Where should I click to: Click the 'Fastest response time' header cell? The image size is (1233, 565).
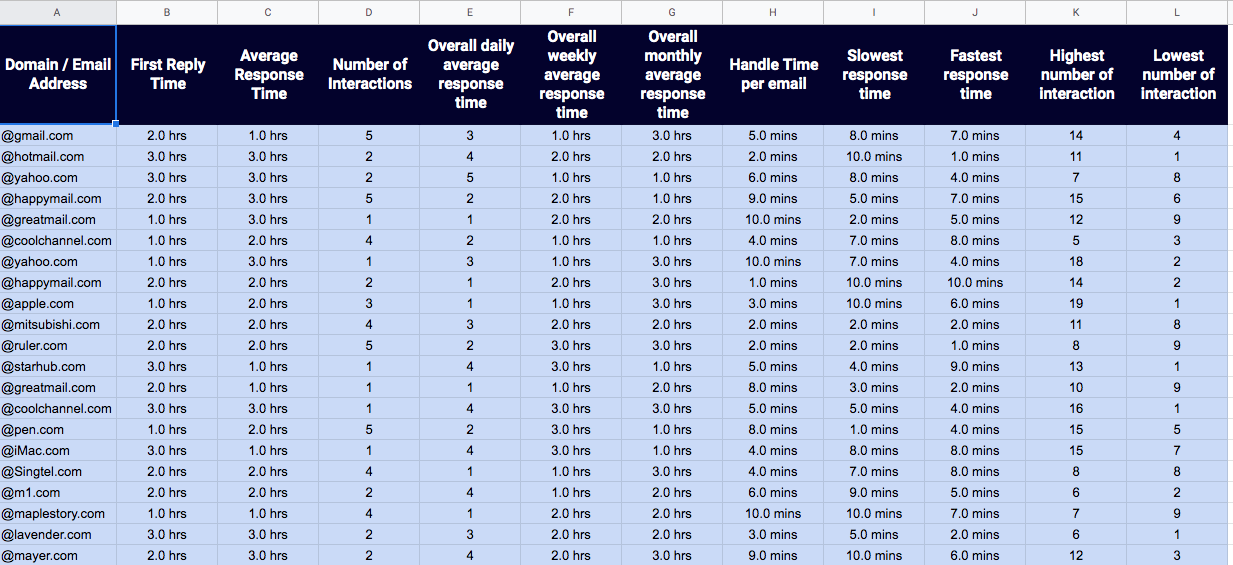coord(975,74)
